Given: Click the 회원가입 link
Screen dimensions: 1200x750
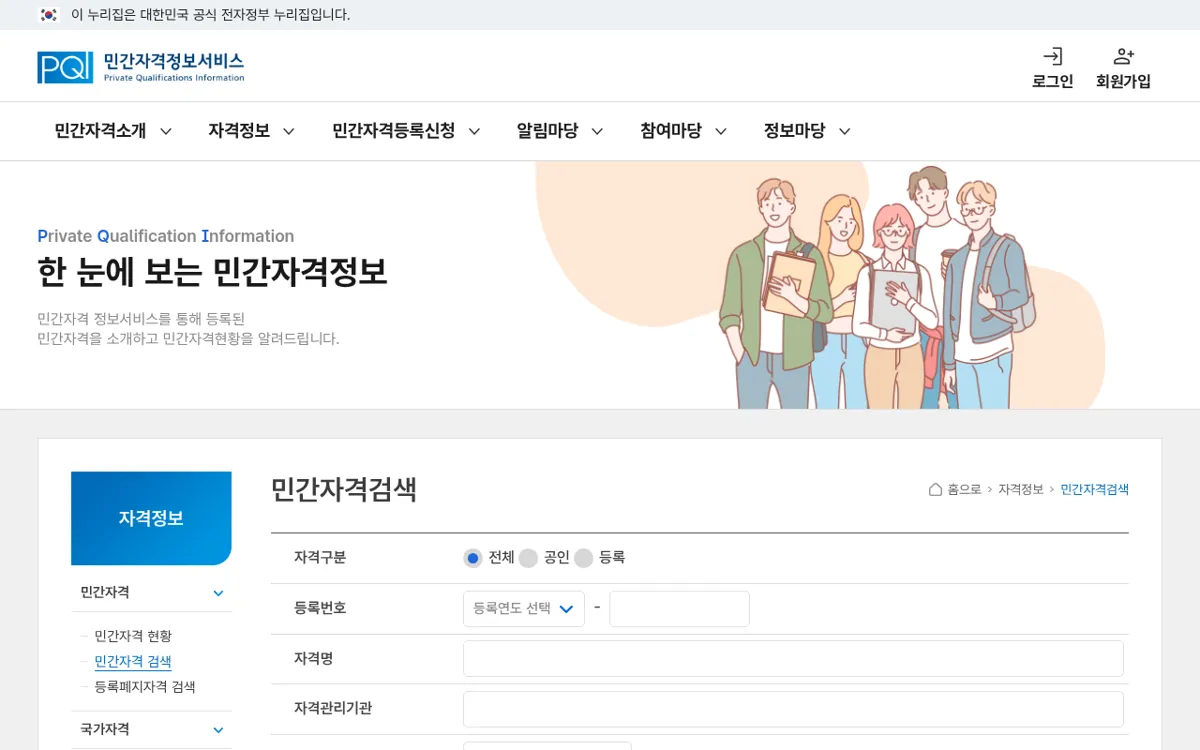Looking at the screenshot, I should (1123, 82).
